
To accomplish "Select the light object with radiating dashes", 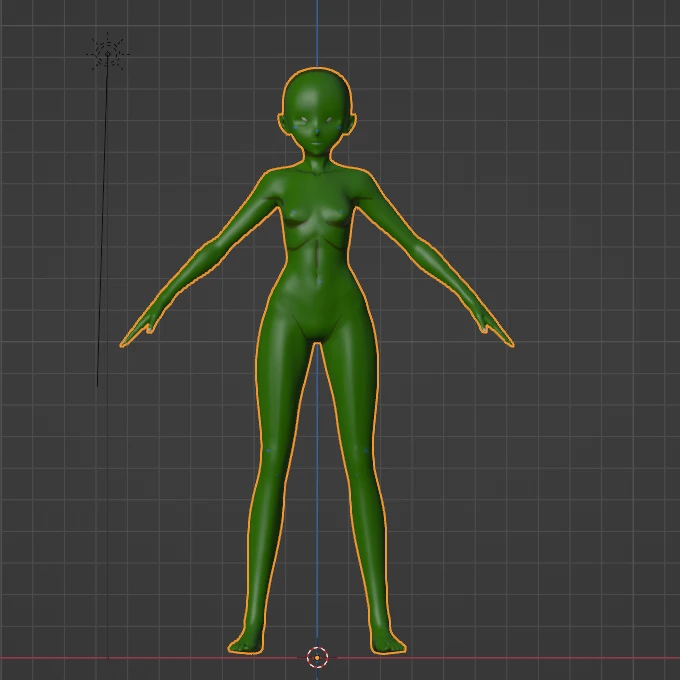I will [x=108, y=54].
